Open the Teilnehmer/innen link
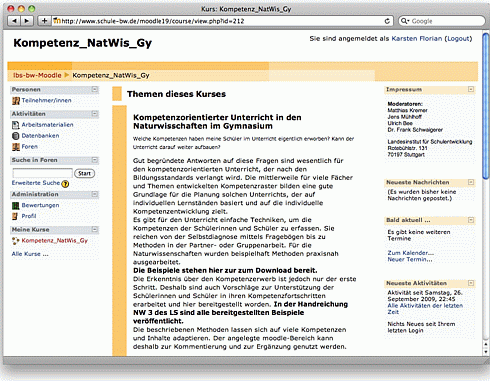490x381 pixels. coord(46,100)
